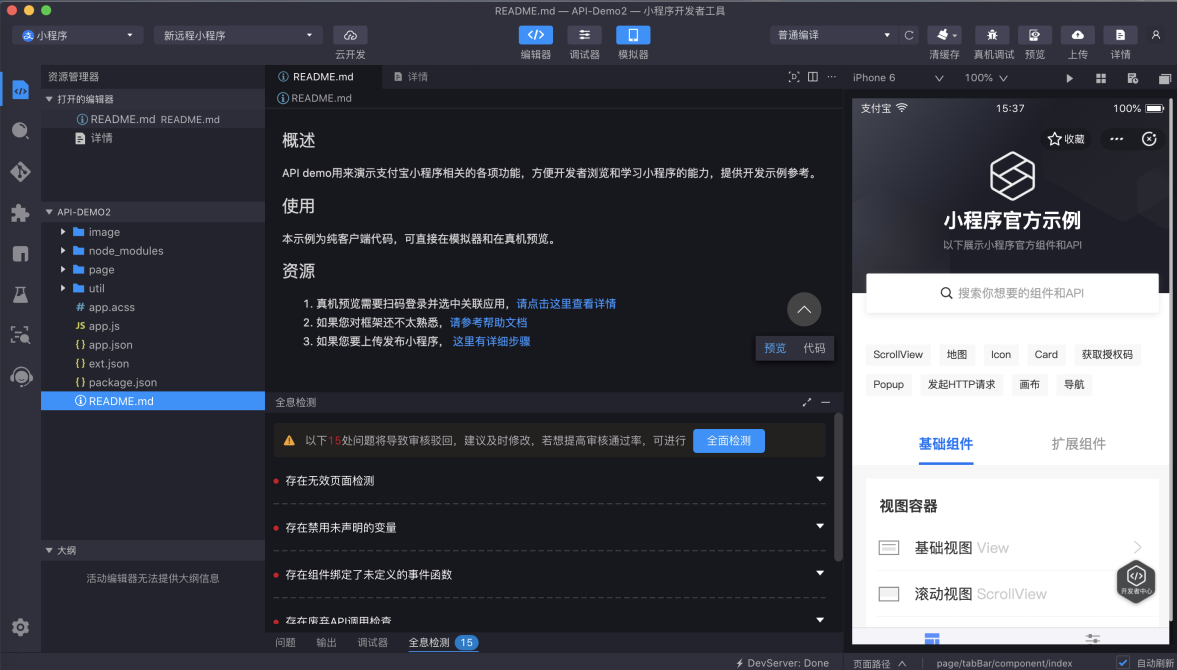Viewport: 1177px width, 670px height.
Task: Open the editor more actions ellipsis
Action: [x=831, y=77]
